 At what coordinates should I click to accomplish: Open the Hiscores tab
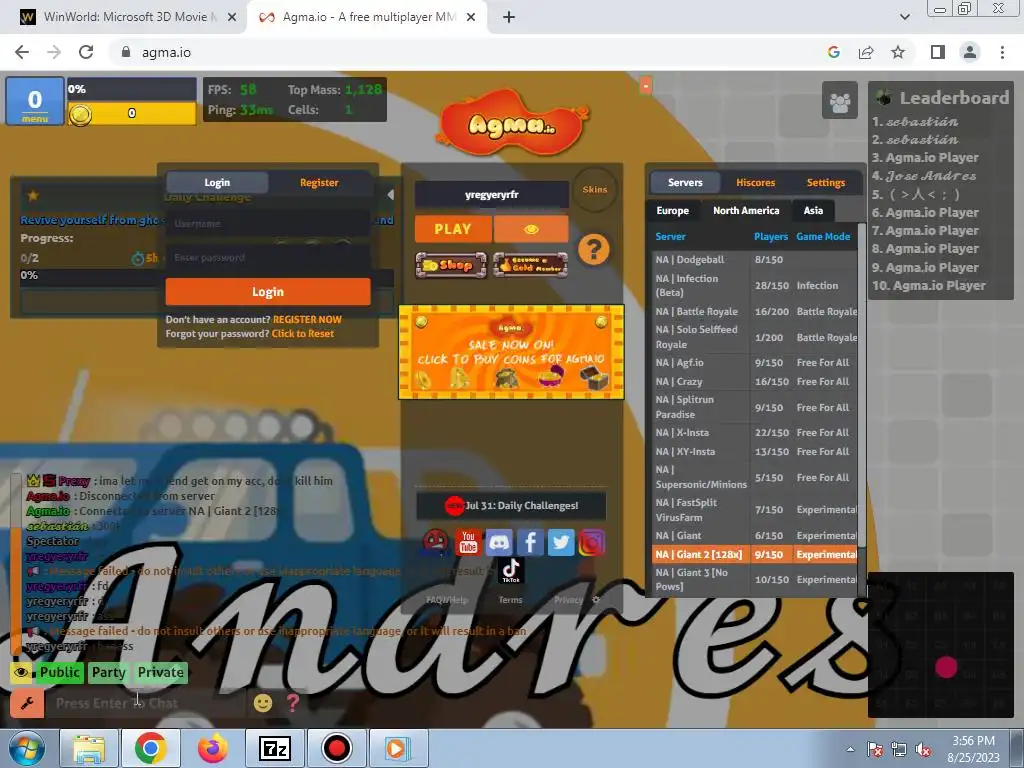pos(756,183)
